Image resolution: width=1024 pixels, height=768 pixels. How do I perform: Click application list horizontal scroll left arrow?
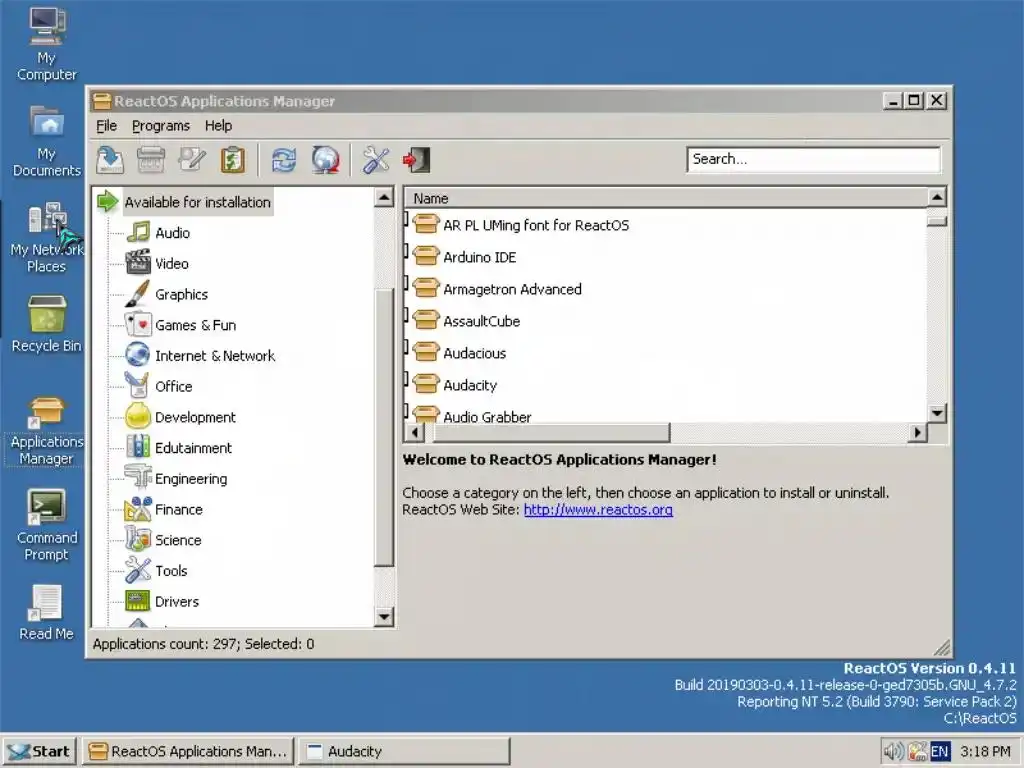(x=415, y=432)
